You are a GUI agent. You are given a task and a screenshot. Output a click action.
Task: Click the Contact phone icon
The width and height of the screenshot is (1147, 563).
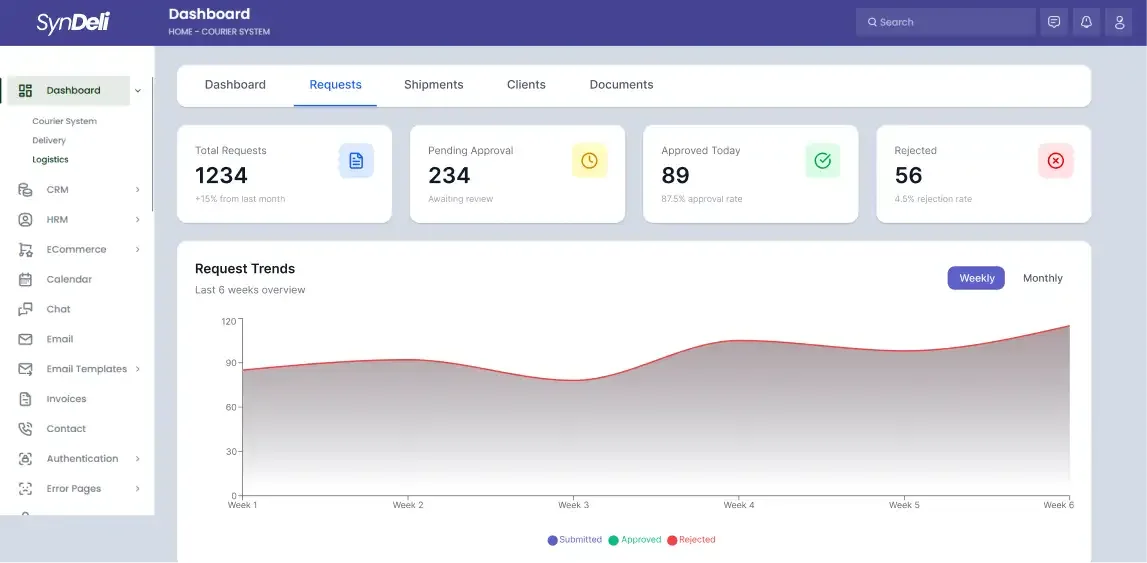(26, 429)
